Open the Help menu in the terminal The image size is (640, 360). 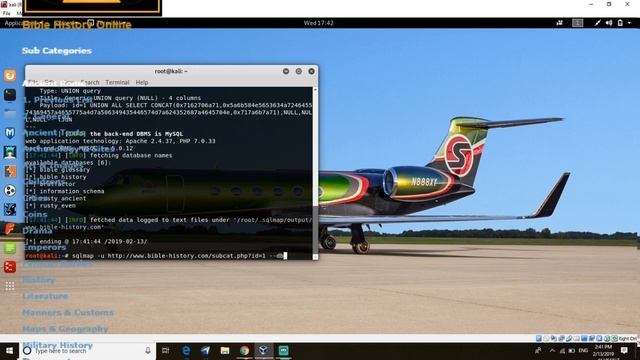(142, 82)
